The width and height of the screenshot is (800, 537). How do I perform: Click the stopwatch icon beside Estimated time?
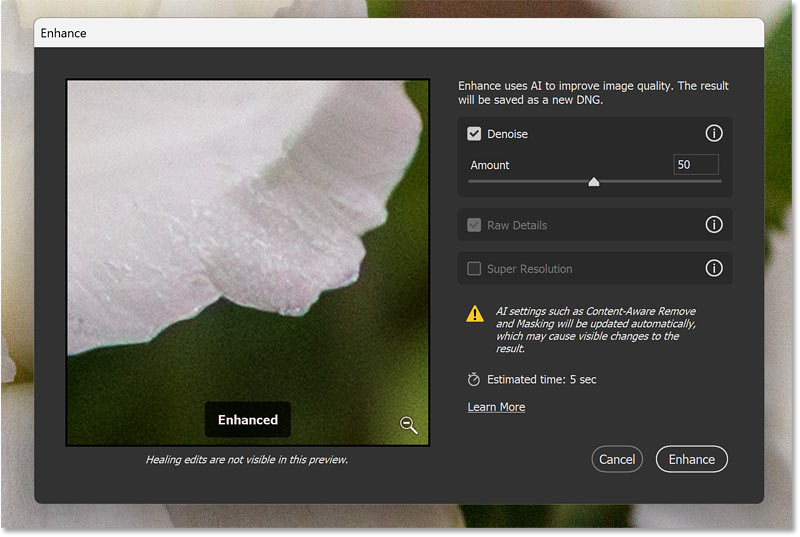[474, 380]
